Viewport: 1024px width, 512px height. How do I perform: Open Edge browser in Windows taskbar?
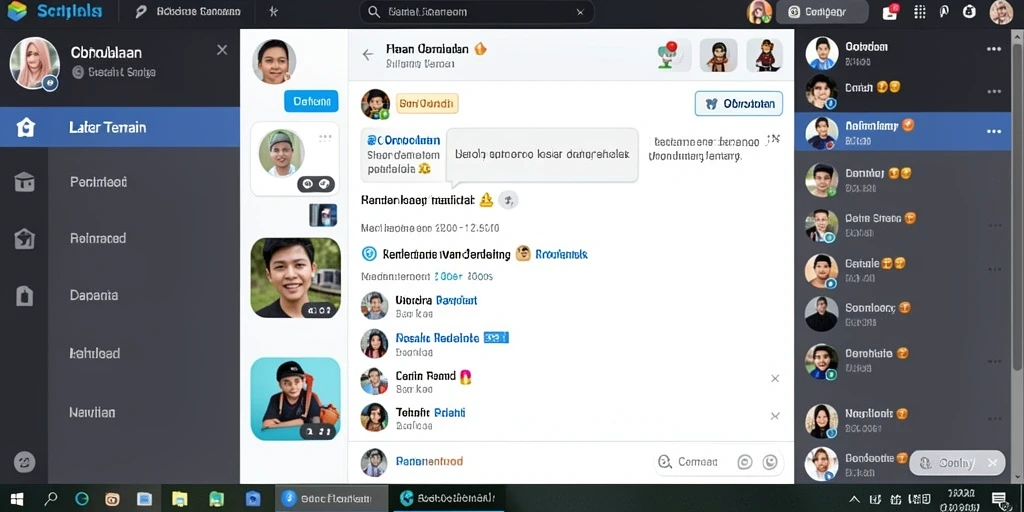(82, 499)
